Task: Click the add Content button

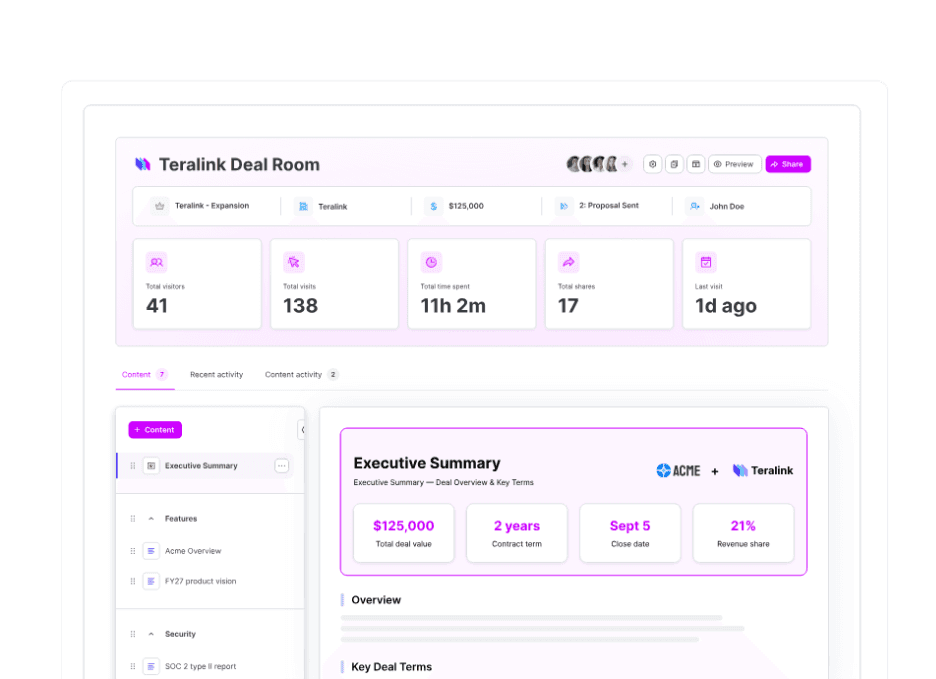Action: click(155, 430)
